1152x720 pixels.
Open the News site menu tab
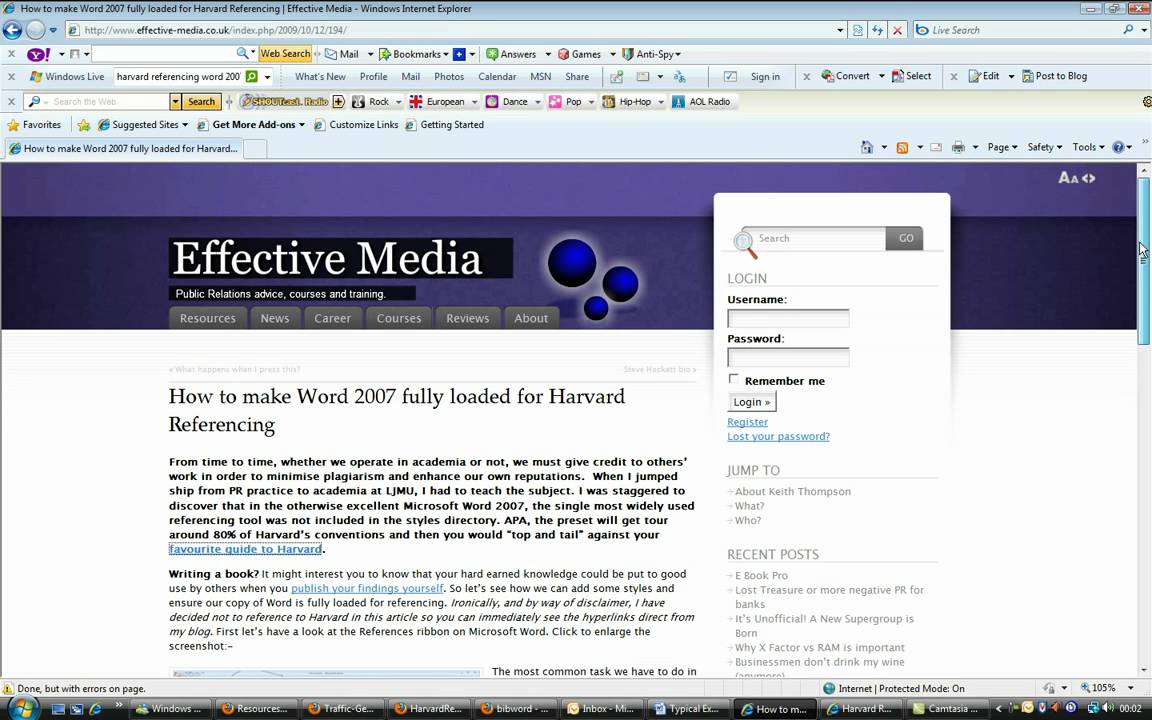tap(275, 318)
